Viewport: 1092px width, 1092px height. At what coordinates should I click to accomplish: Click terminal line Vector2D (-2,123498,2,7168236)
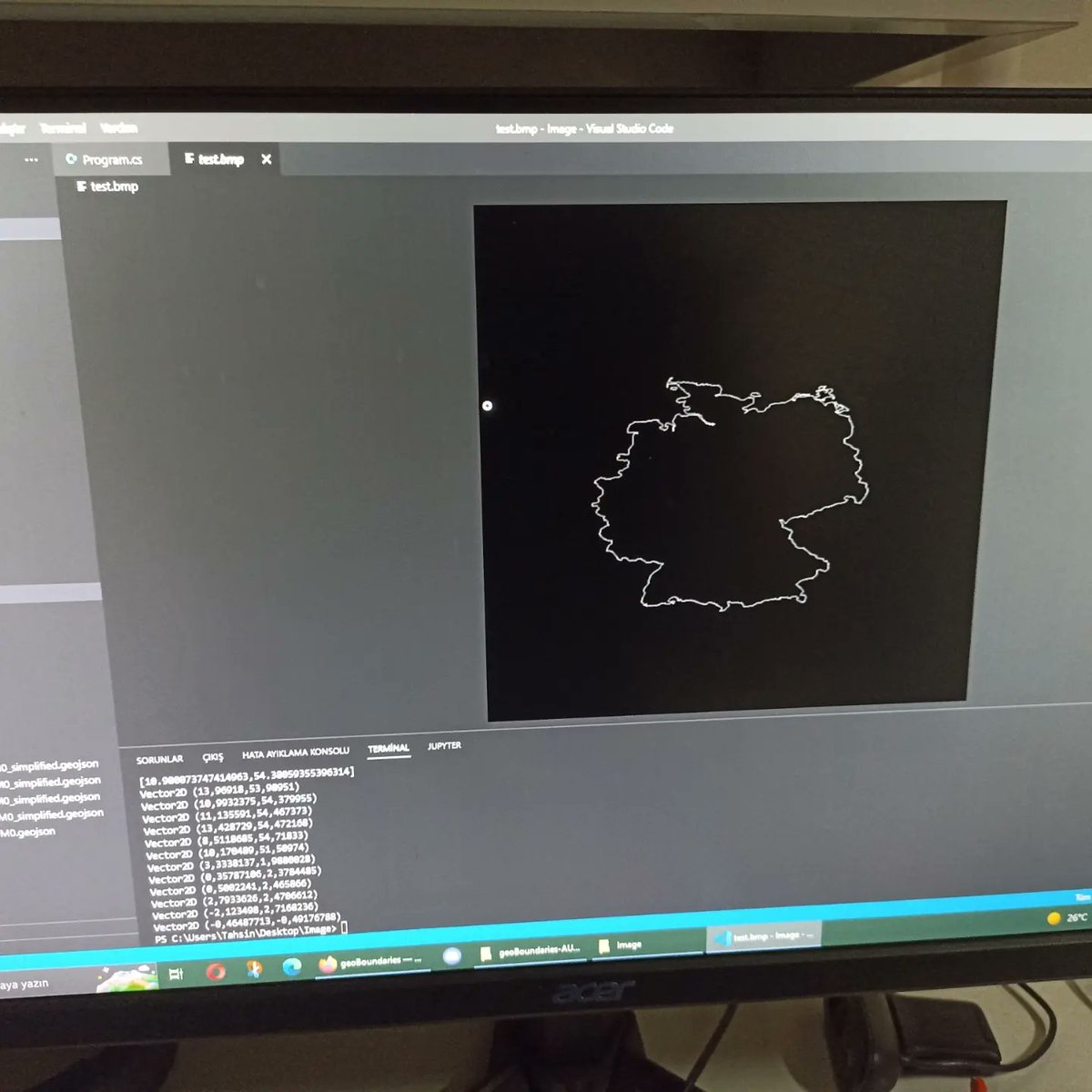coord(235,911)
